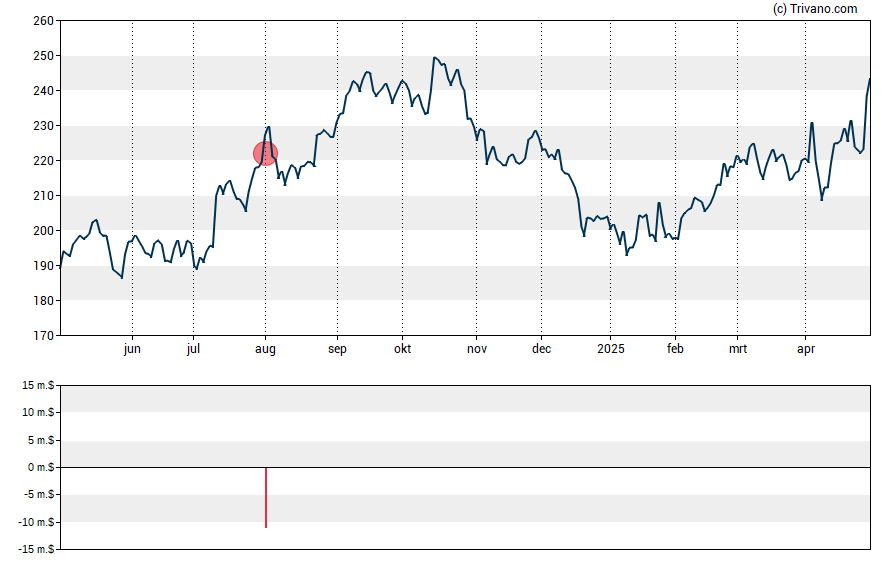Click the red insider-sale bar in the lower chart

[x=266, y=498]
